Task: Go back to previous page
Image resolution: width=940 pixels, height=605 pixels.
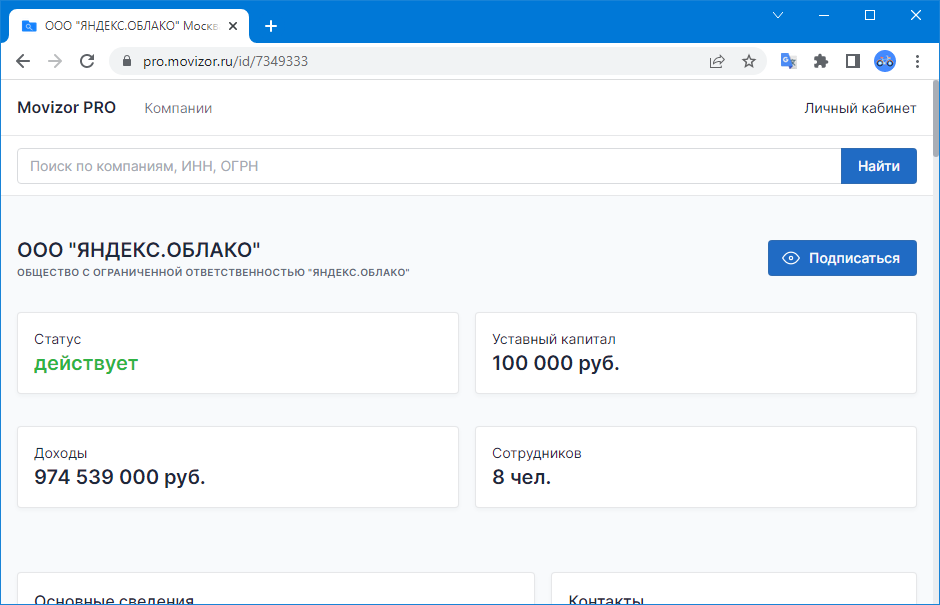Action: [23, 61]
